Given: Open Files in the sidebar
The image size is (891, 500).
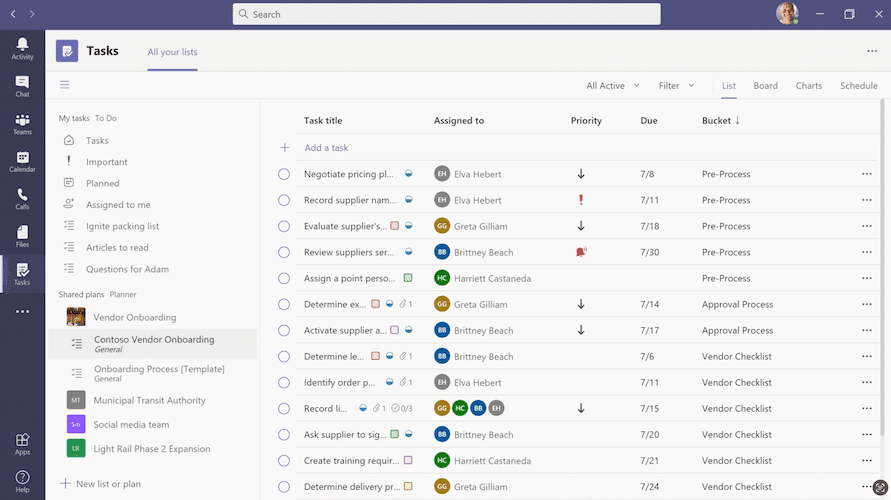Looking at the screenshot, I should click(22, 236).
